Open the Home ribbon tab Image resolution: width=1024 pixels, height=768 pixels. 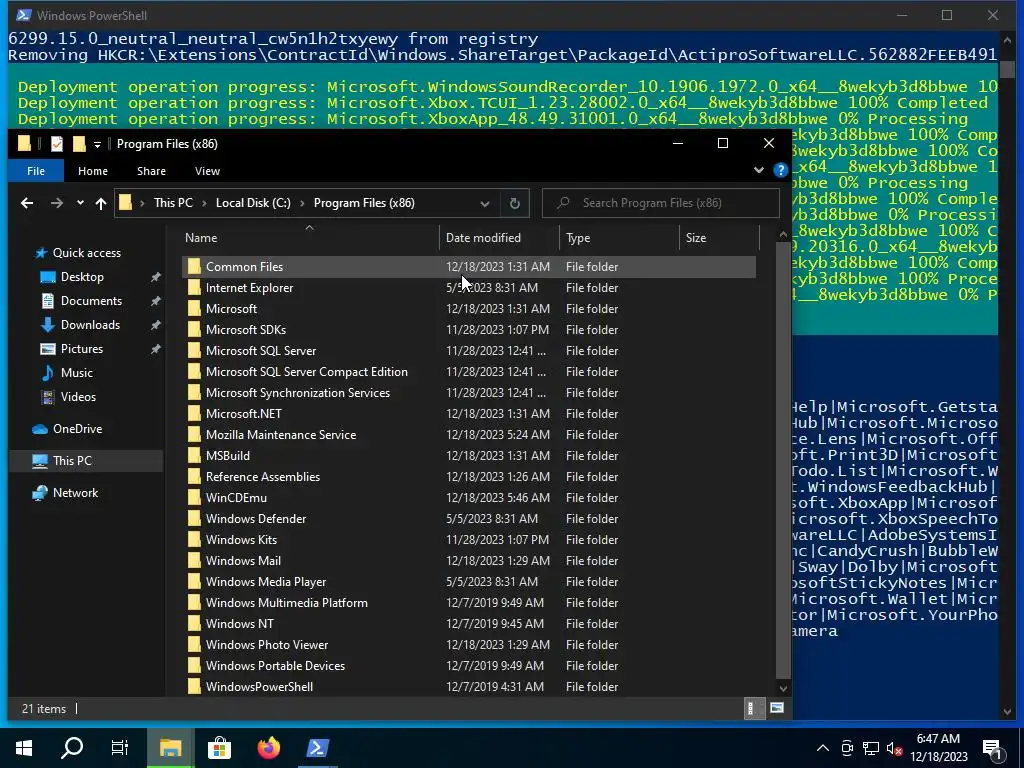coord(93,171)
